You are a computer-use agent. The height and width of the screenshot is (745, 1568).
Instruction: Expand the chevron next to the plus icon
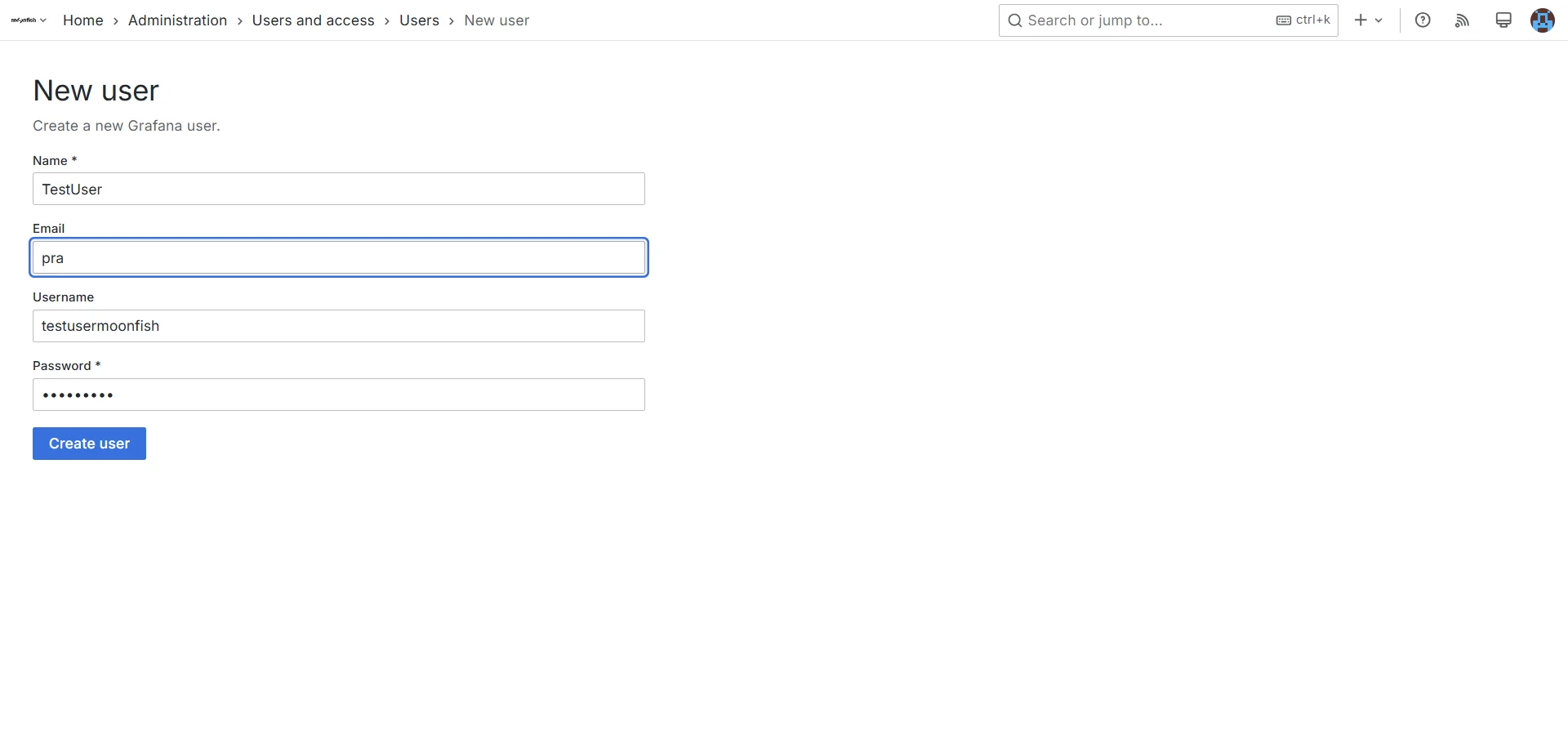[x=1379, y=20]
